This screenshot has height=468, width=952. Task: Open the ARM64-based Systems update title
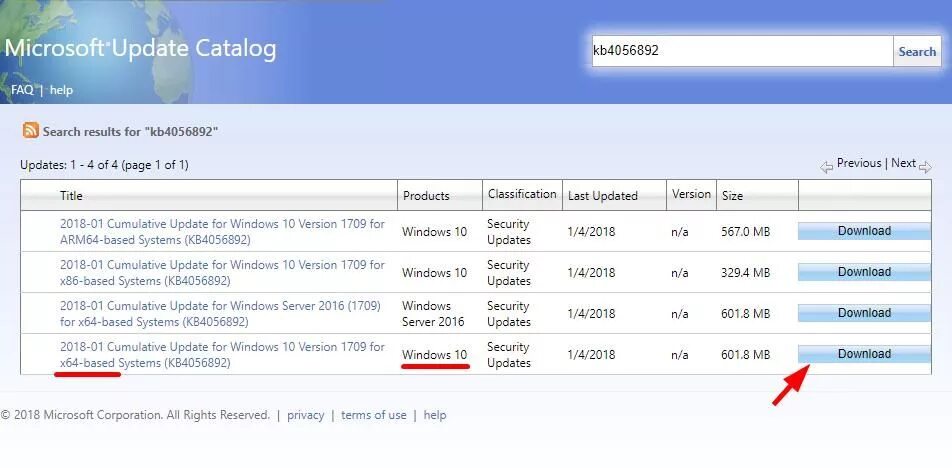click(222, 231)
